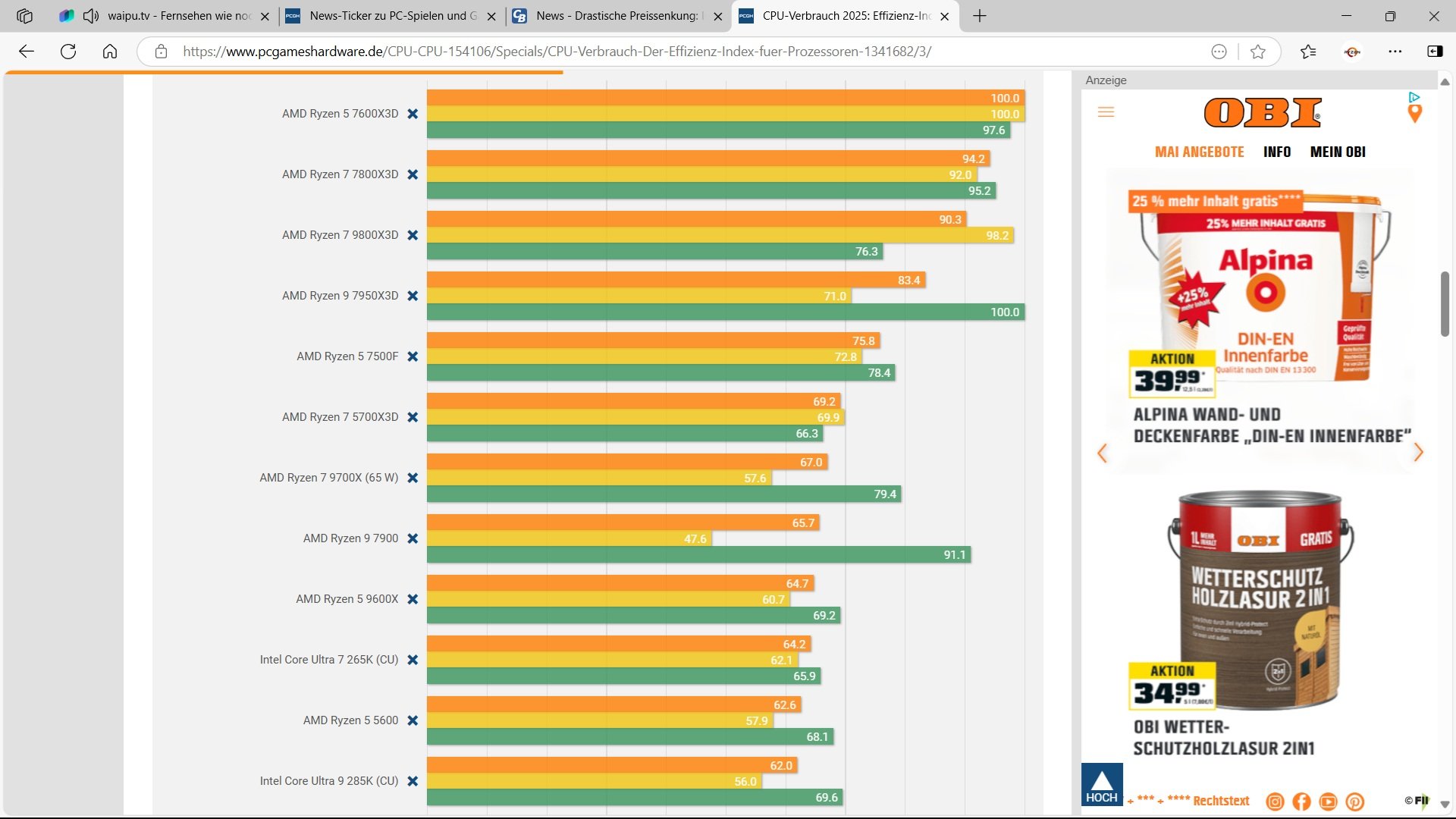Click the address bar URL field
The height and width of the screenshot is (819, 1456).
click(557, 52)
